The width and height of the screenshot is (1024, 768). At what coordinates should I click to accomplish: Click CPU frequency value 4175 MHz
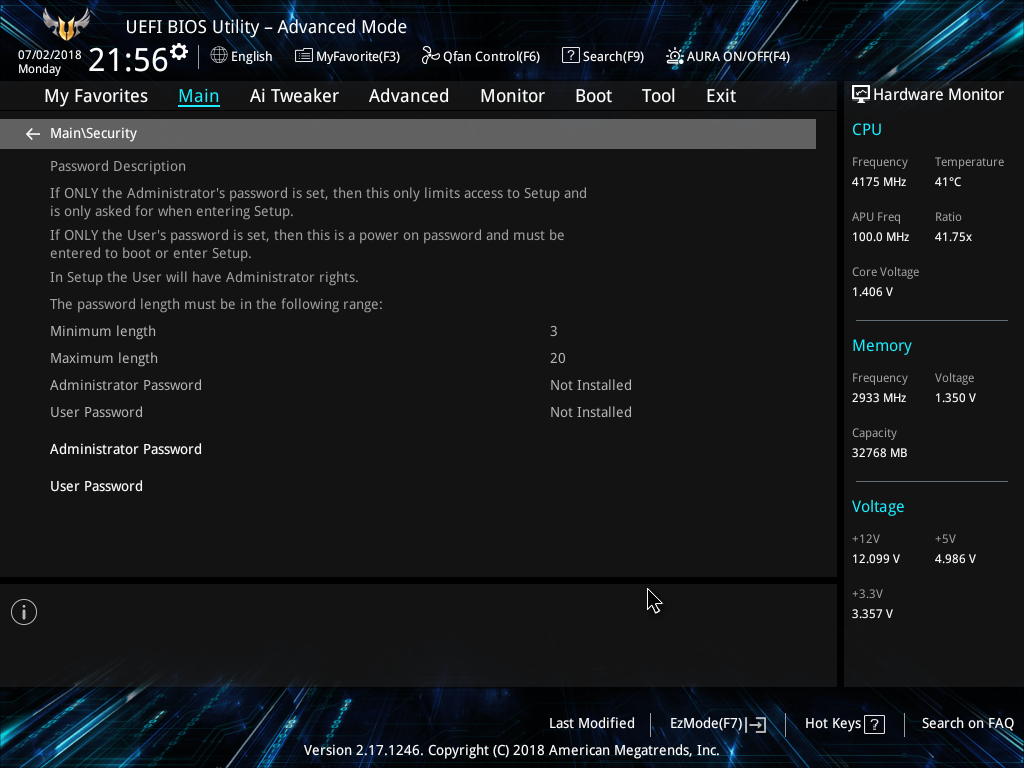tap(878, 182)
